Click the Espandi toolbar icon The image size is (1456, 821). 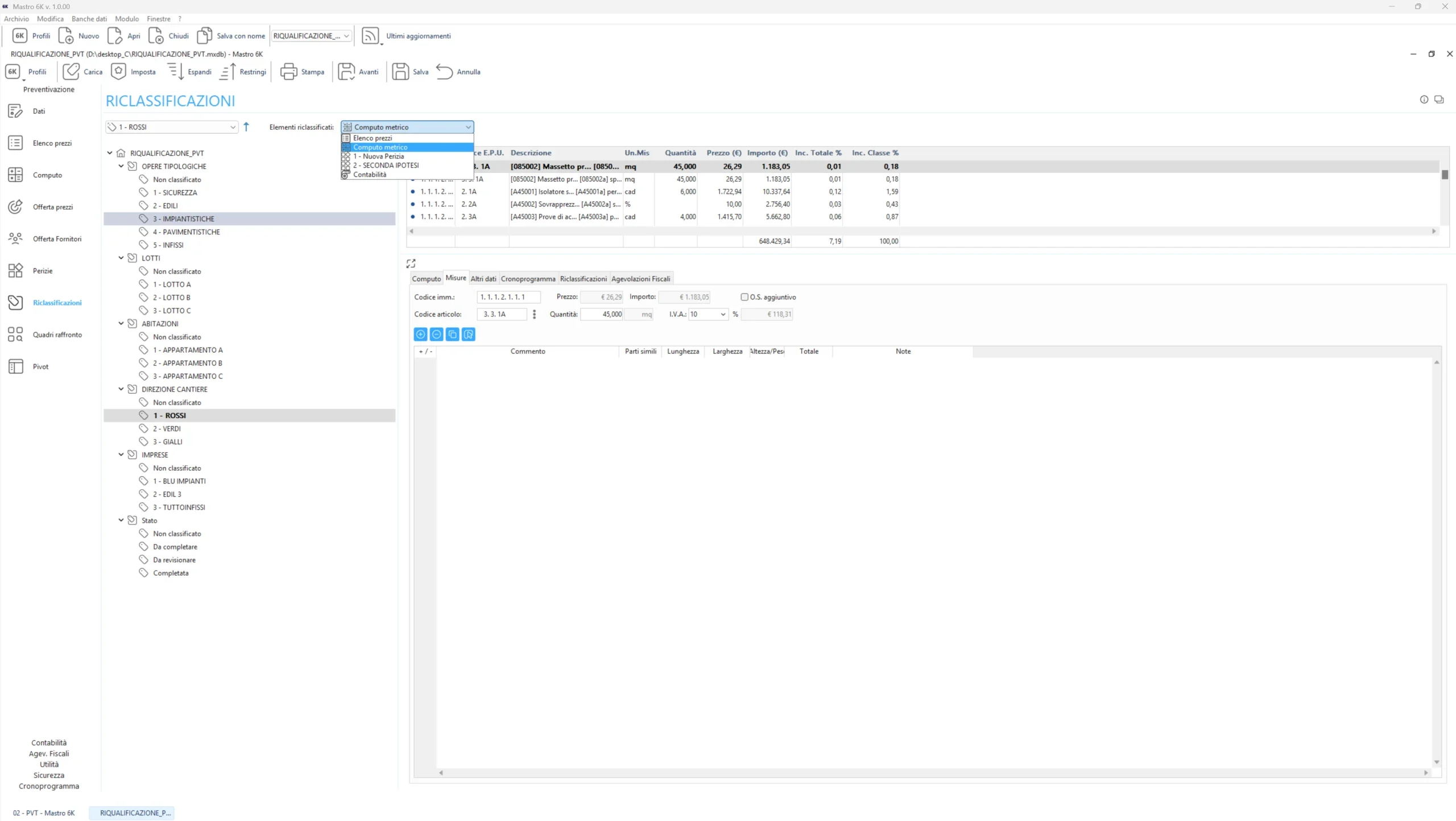(176, 72)
